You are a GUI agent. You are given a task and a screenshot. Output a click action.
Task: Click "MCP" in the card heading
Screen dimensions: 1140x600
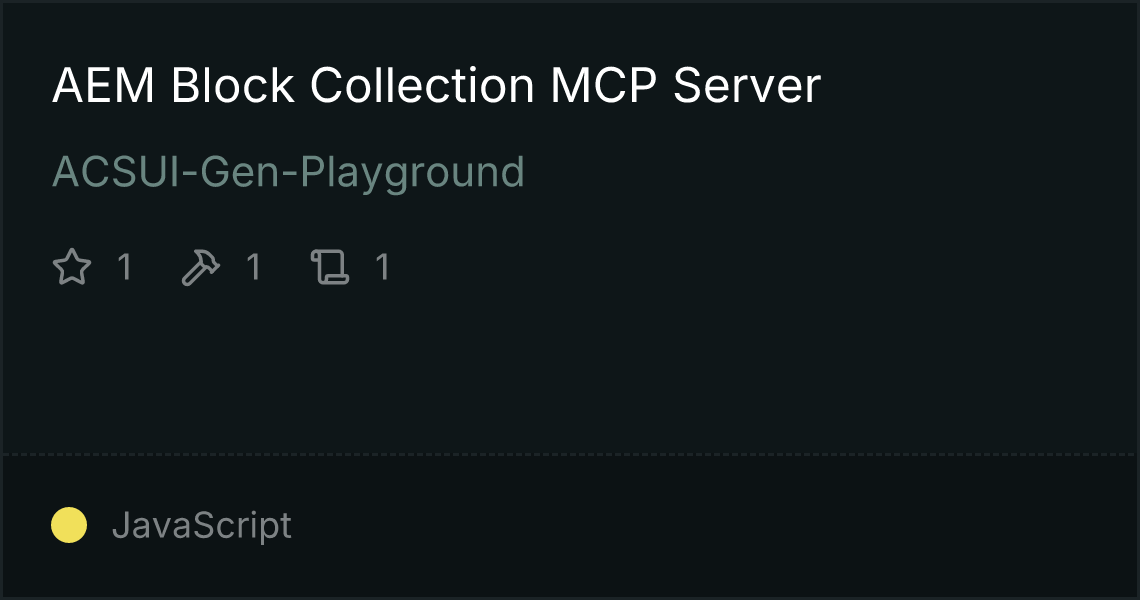604,85
